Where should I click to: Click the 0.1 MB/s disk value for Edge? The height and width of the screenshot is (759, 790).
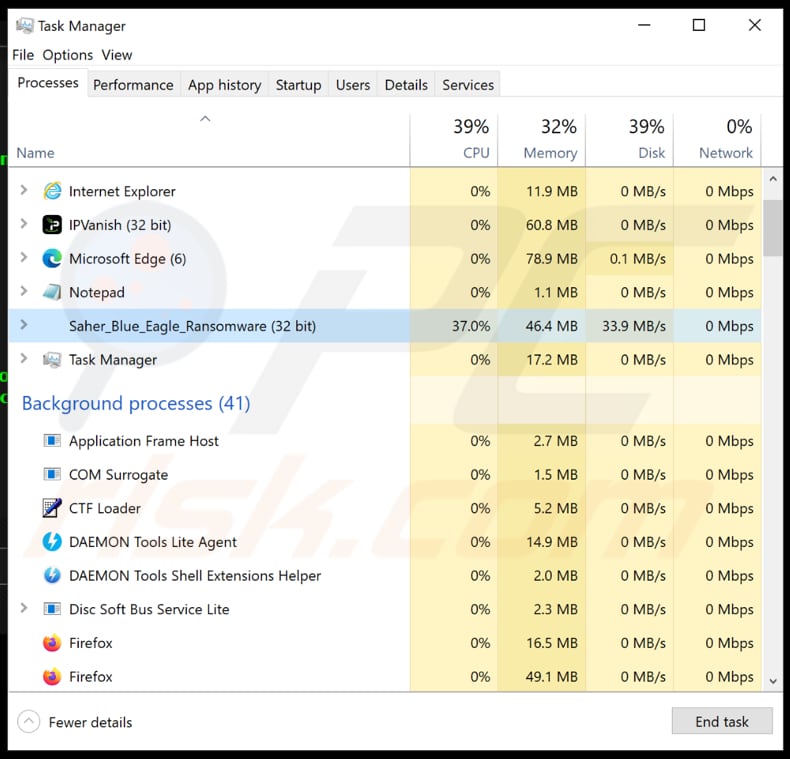tap(637, 259)
